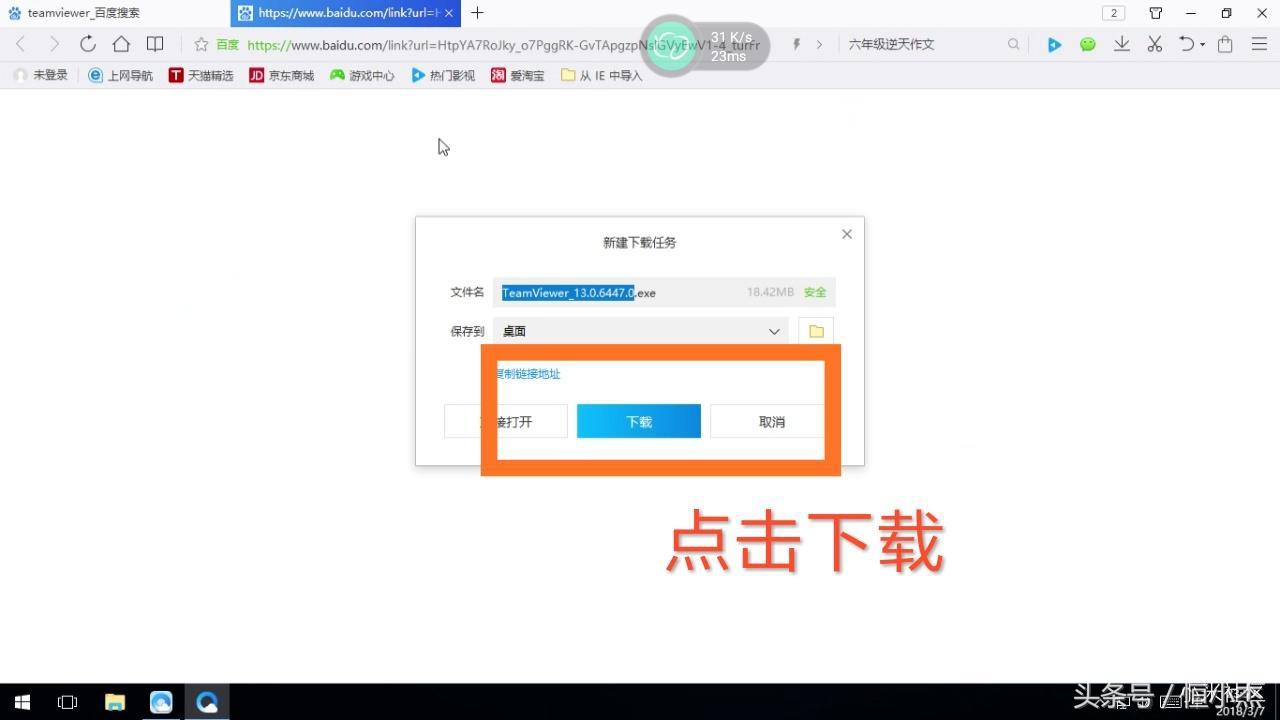Select the scissors screenshot tool

[1154, 43]
